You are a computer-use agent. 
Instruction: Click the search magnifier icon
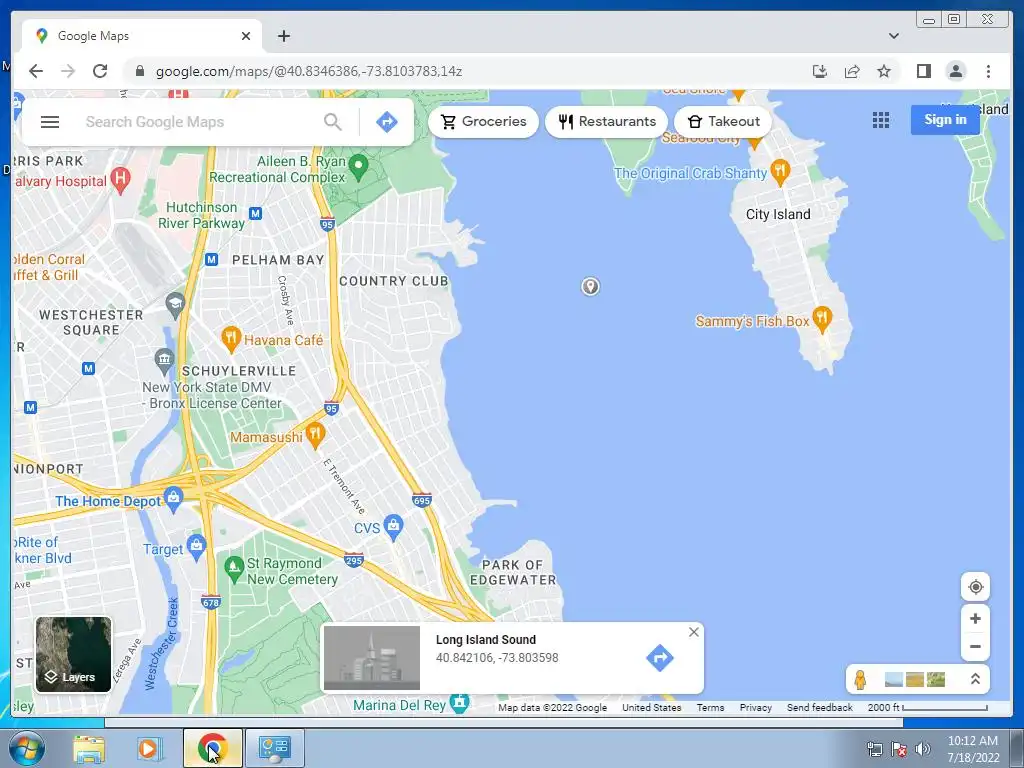(332, 121)
